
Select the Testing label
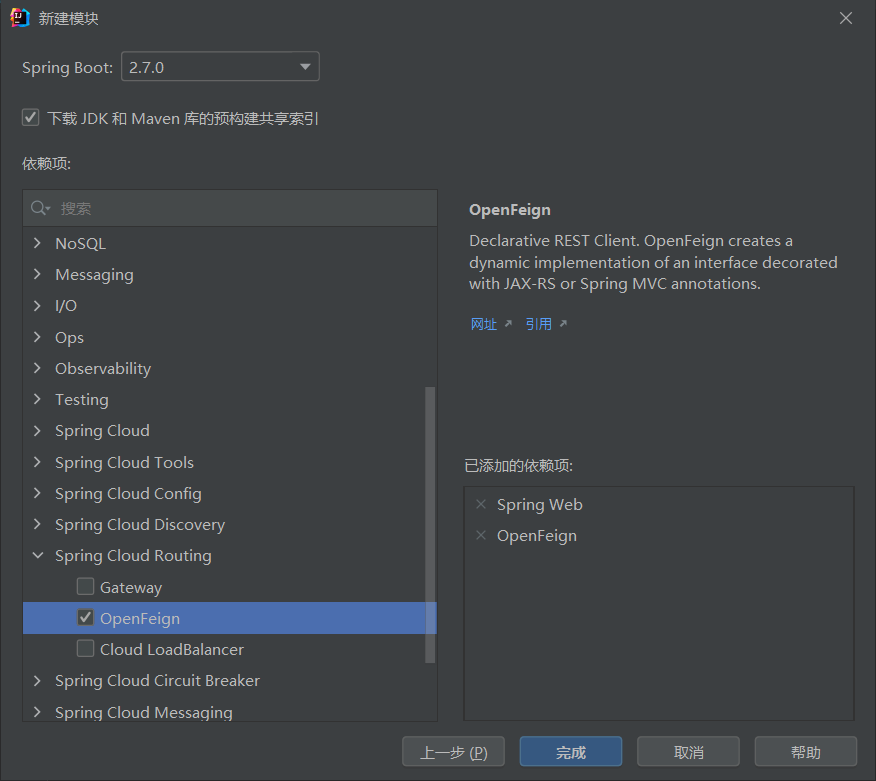pos(82,399)
